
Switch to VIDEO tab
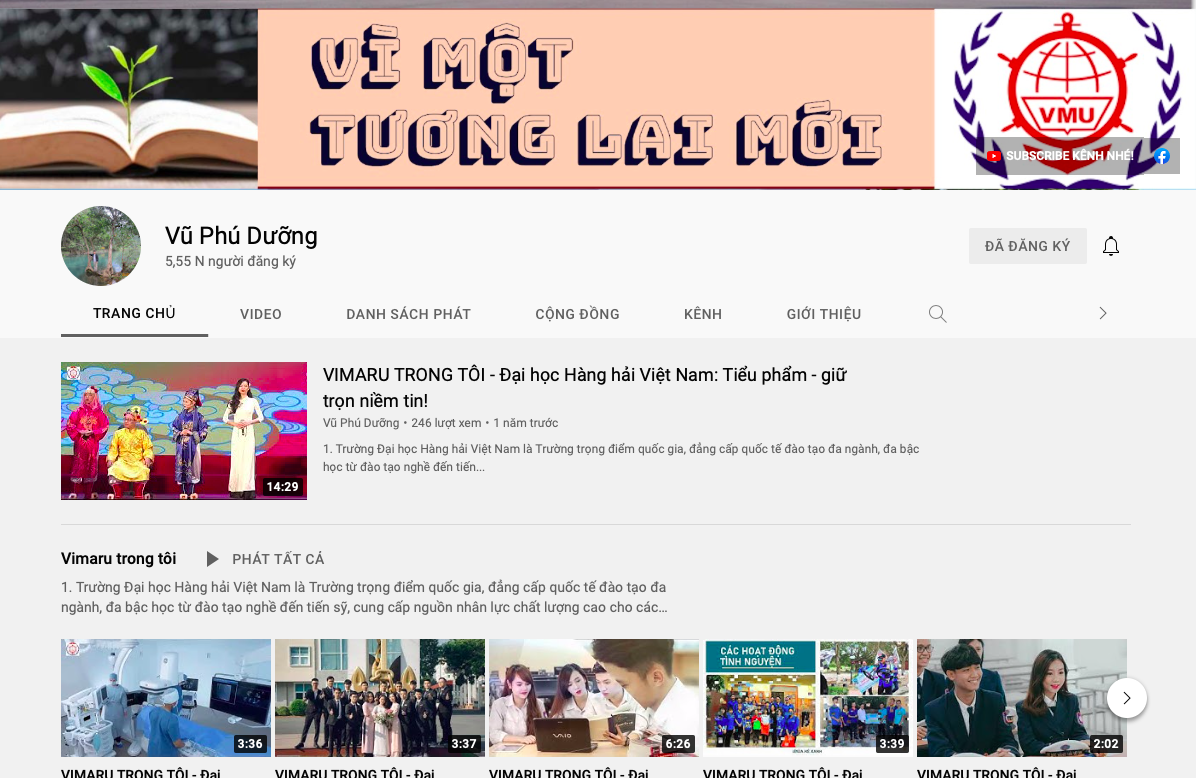[x=261, y=313]
